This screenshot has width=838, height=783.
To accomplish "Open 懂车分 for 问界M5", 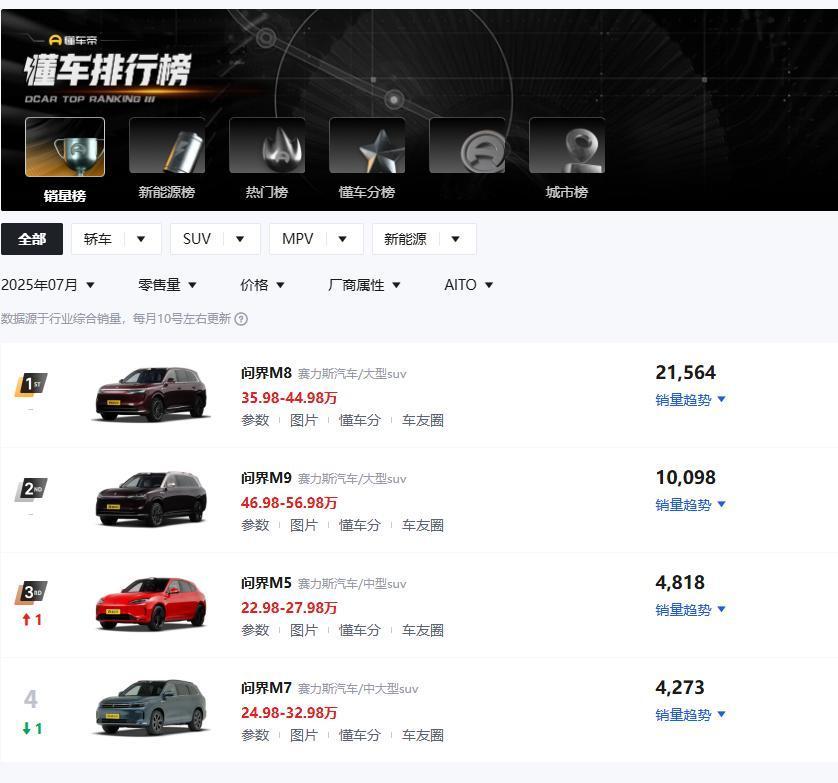I will pos(360,630).
